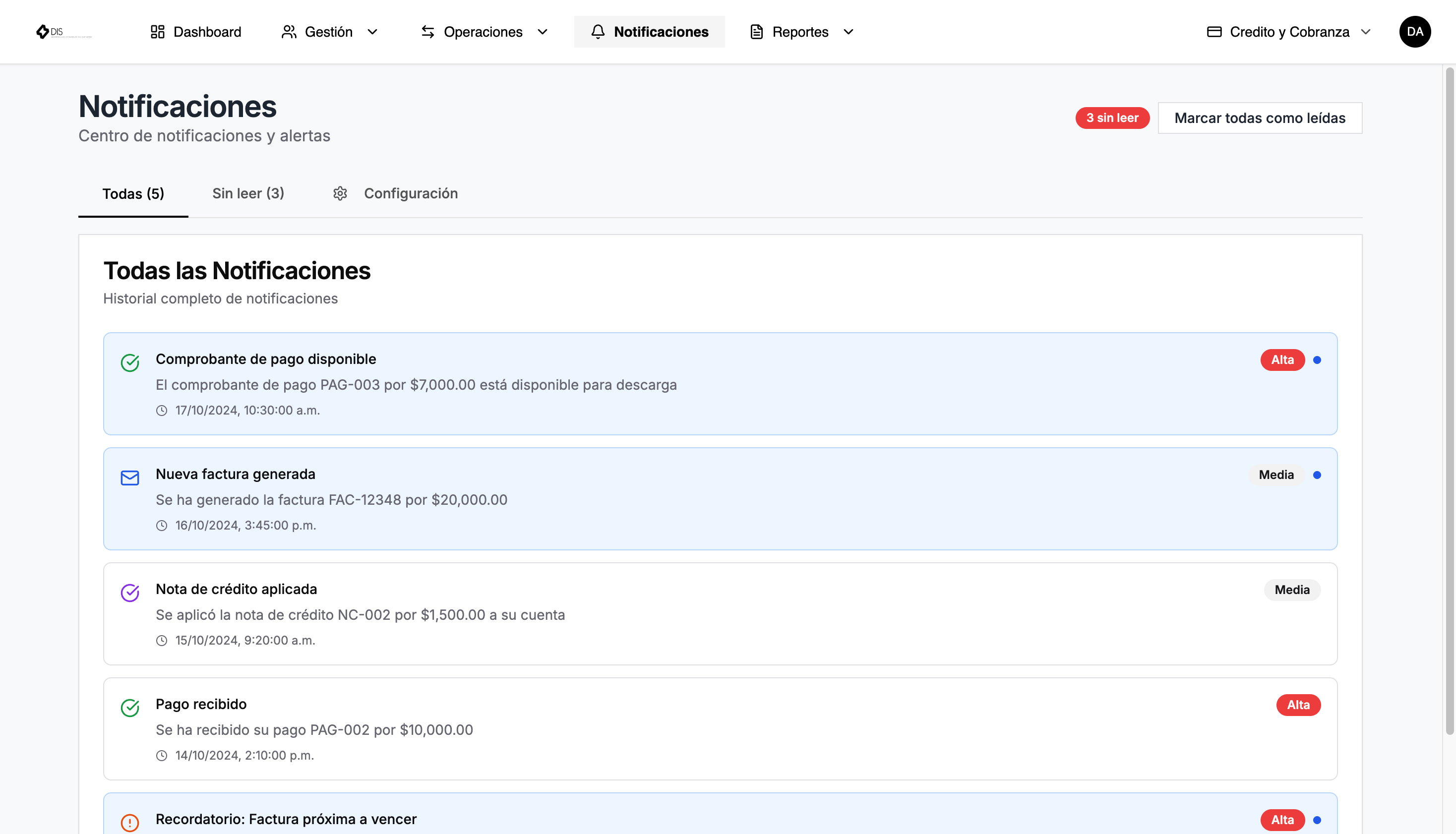
Task: Open the Dashboard menu item
Action: click(x=196, y=32)
